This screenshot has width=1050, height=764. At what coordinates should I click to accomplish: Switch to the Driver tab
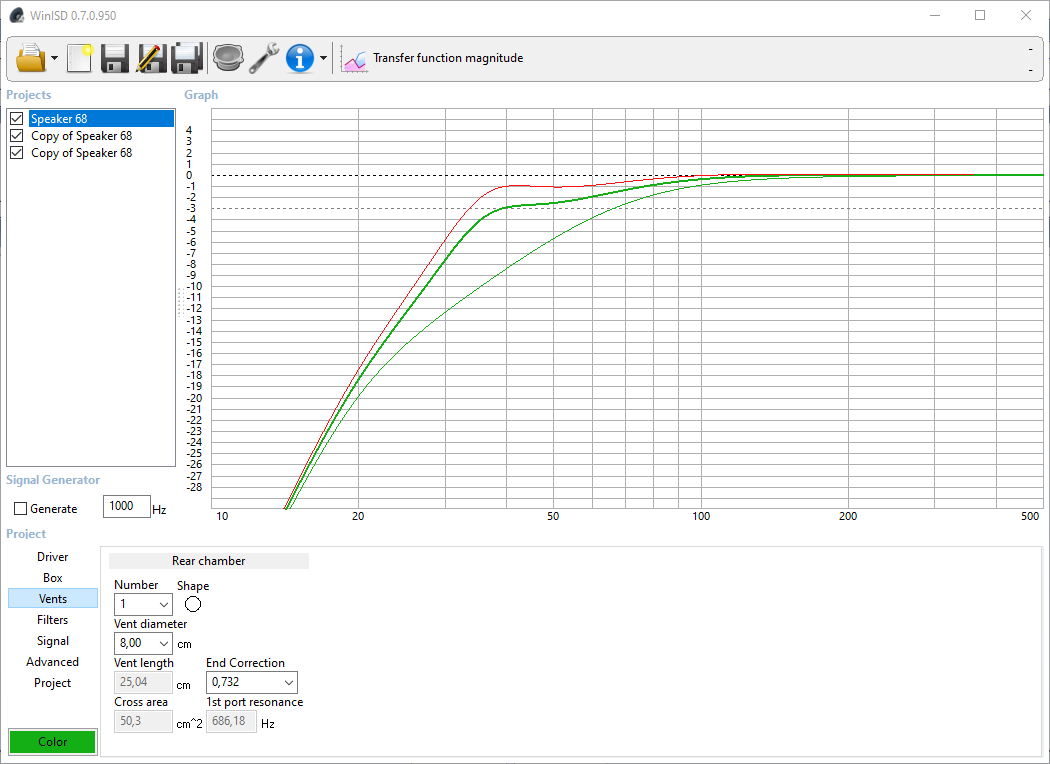(53, 557)
